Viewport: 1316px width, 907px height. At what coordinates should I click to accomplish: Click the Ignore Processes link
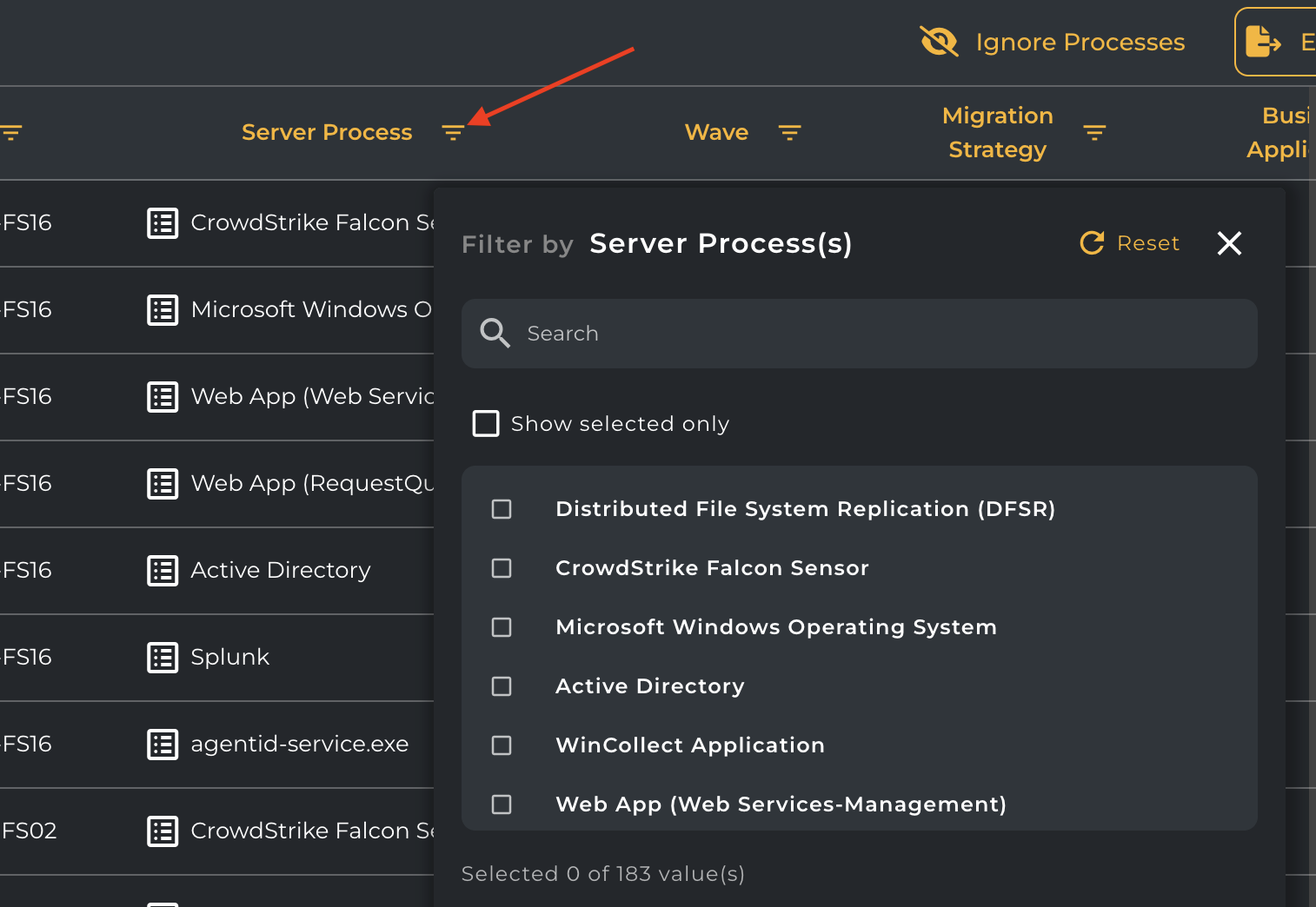coord(1080,42)
